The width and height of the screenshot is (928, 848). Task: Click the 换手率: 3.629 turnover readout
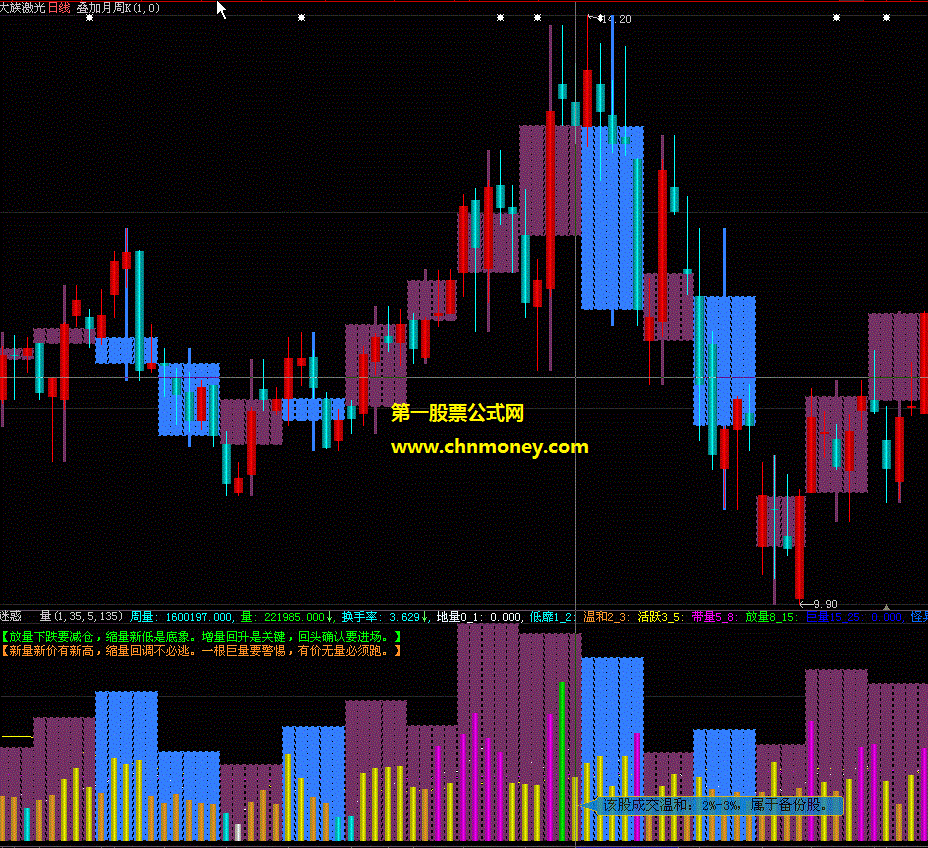[x=385, y=617]
